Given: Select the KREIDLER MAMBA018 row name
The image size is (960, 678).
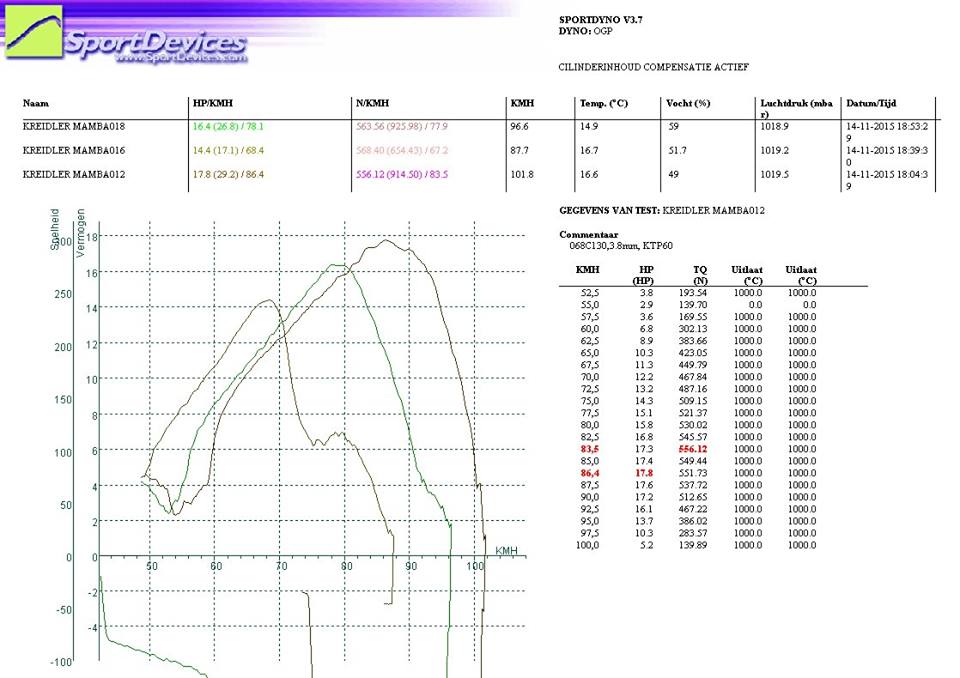Looking at the screenshot, I should [73, 126].
